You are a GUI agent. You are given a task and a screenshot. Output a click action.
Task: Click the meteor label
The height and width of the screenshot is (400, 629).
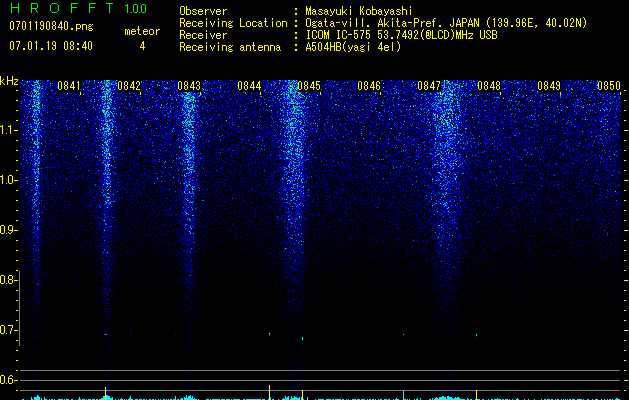(x=142, y=31)
